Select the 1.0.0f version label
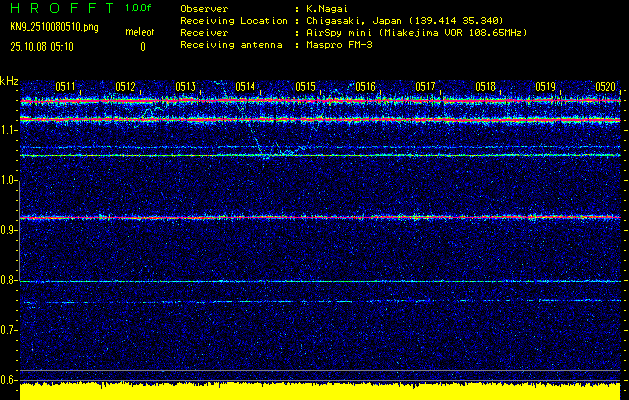The height and width of the screenshot is (400, 629). pyautogui.click(x=139, y=7)
